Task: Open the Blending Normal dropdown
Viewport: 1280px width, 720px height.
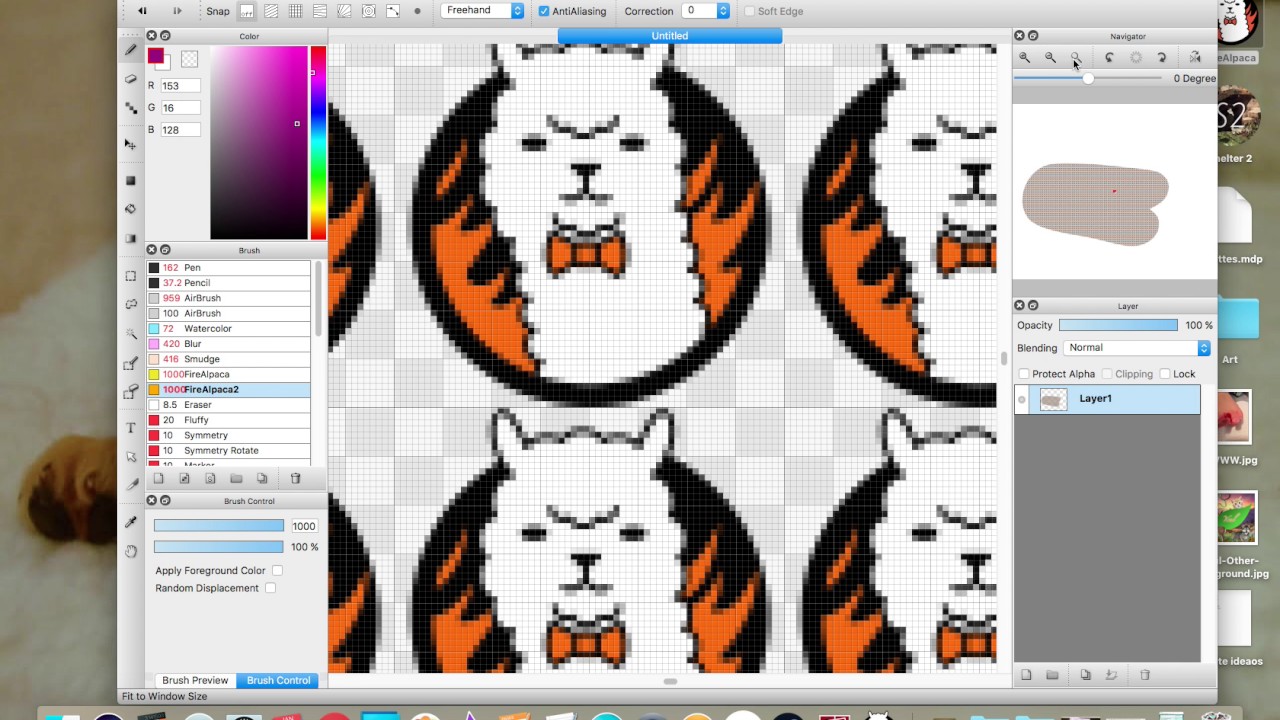Action: [x=1137, y=348]
